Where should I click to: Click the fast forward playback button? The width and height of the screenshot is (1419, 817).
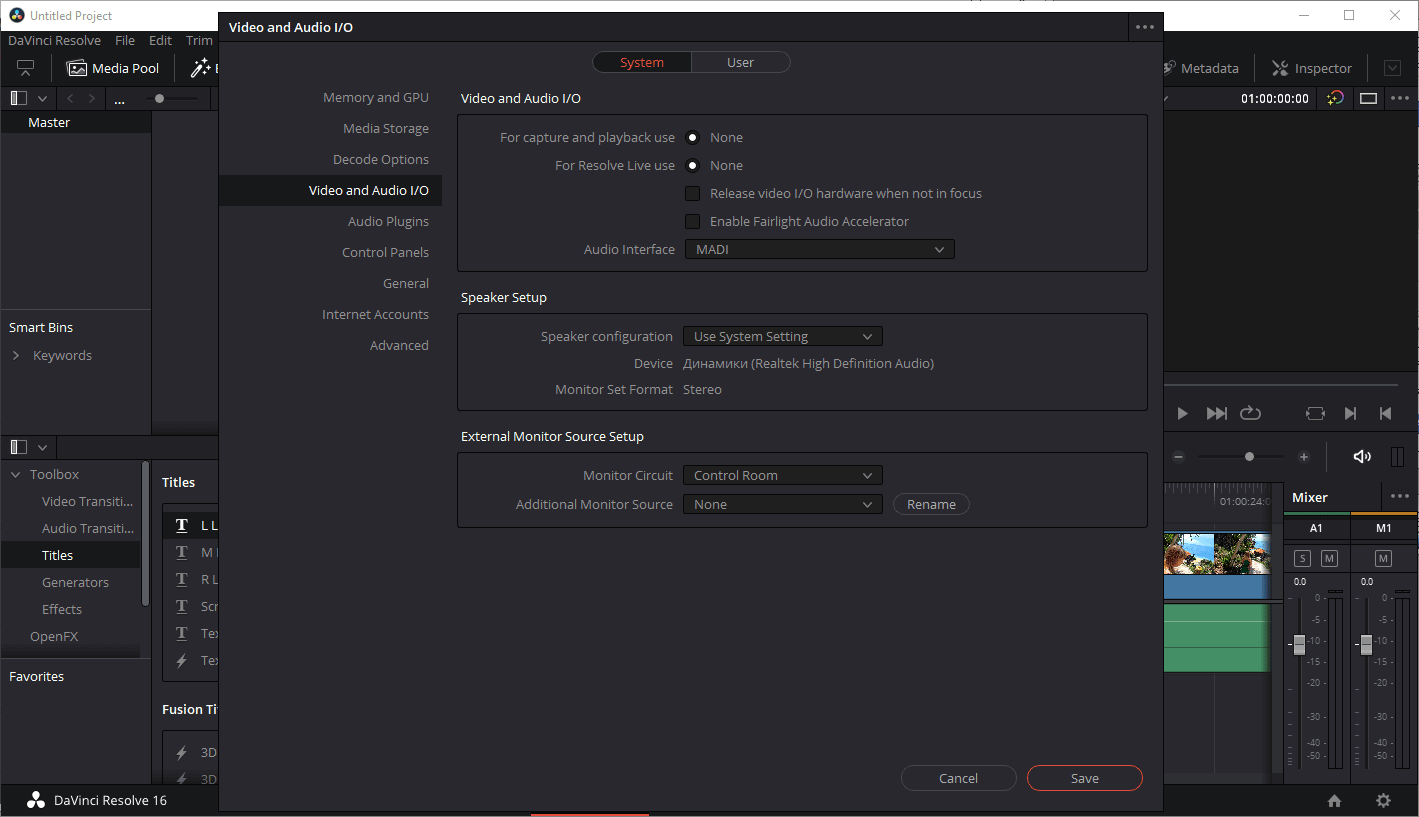pyautogui.click(x=1216, y=413)
